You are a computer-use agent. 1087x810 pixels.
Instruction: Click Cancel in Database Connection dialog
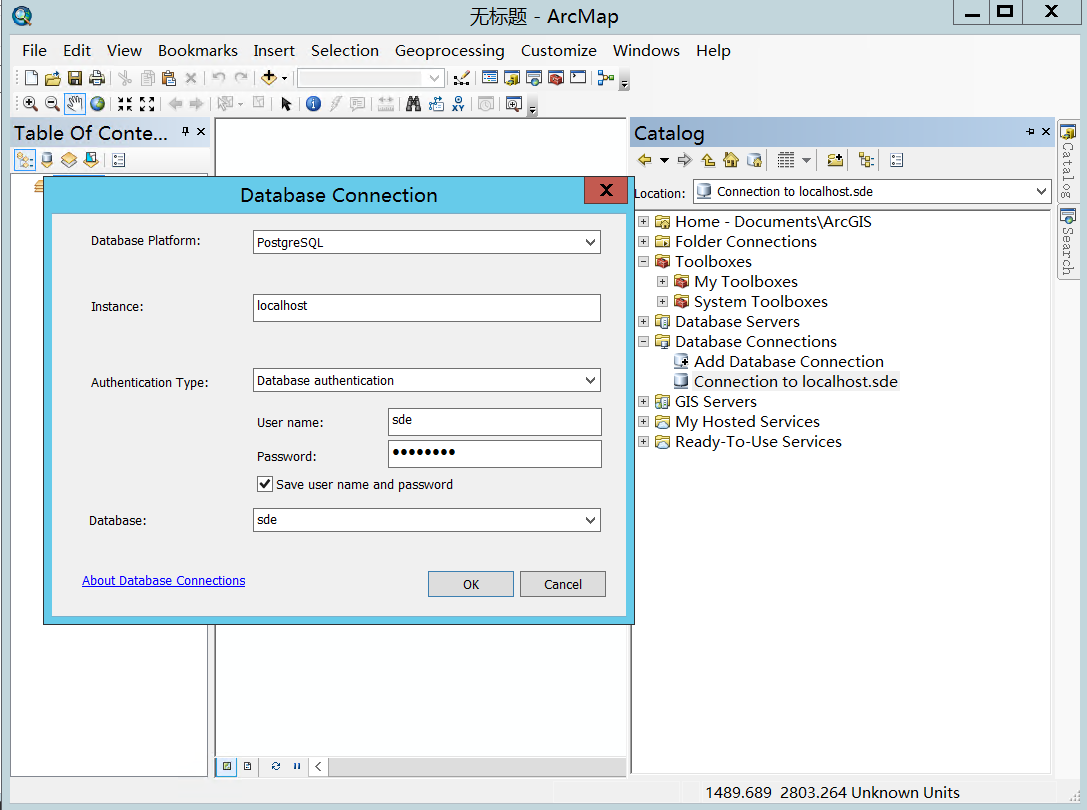[x=563, y=584]
